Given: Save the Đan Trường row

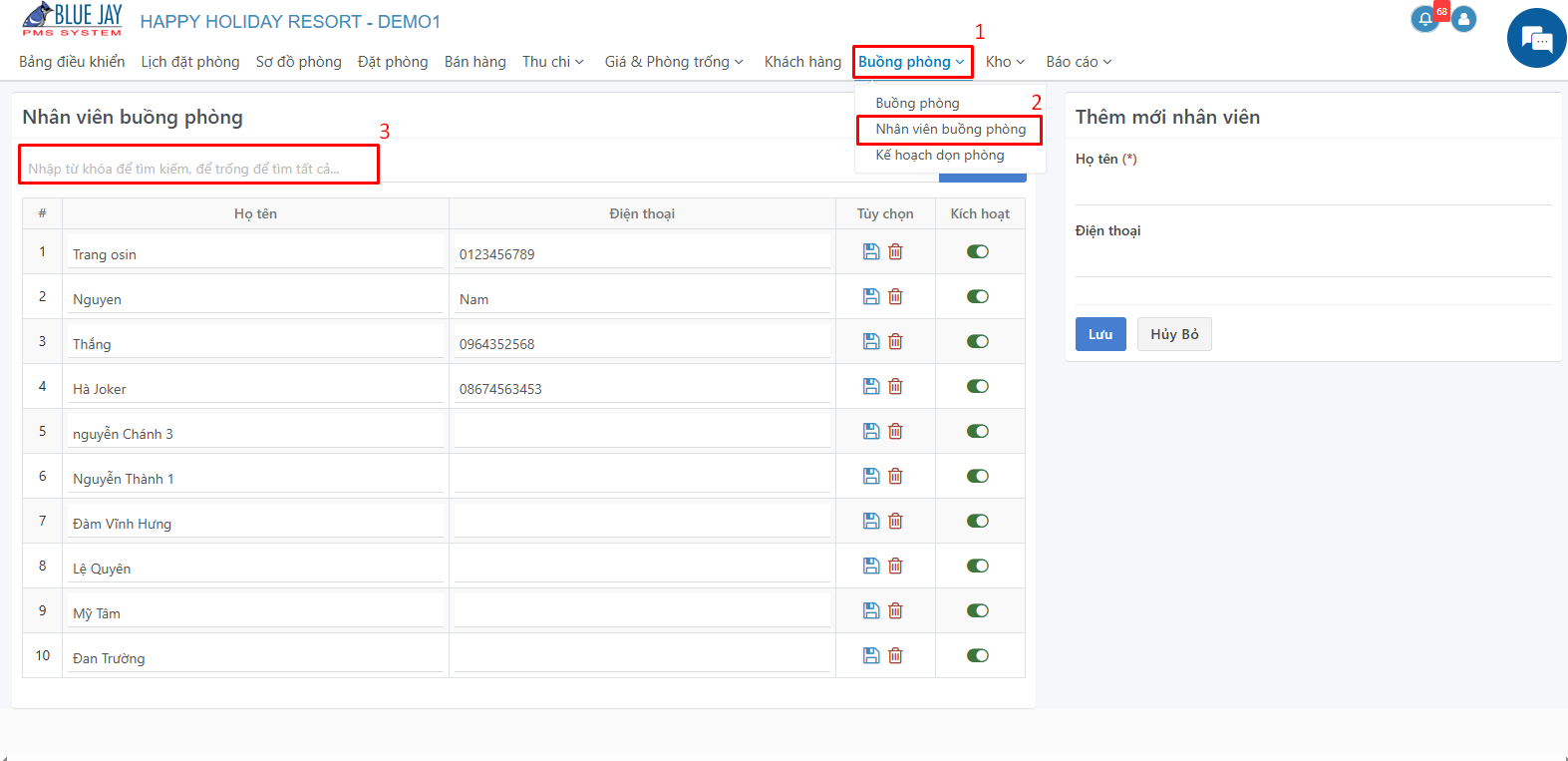Looking at the screenshot, I should 871,655.
